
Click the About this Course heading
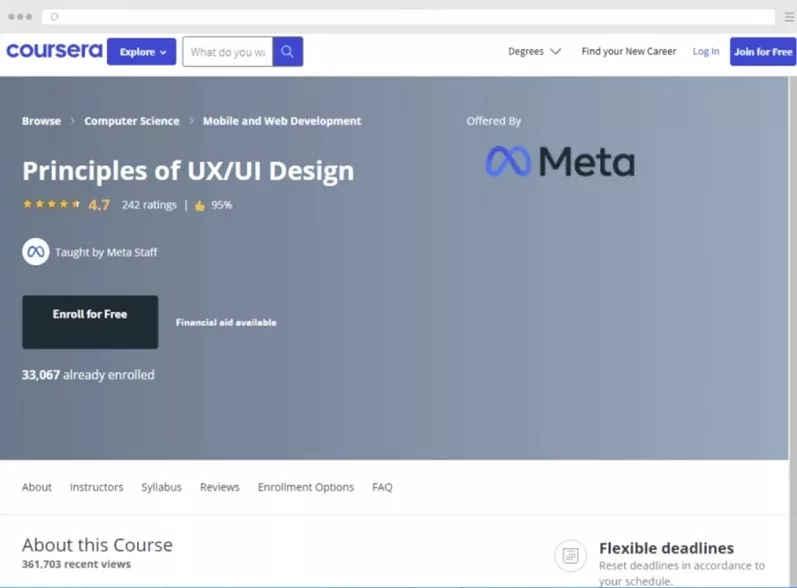pos(97,545)
